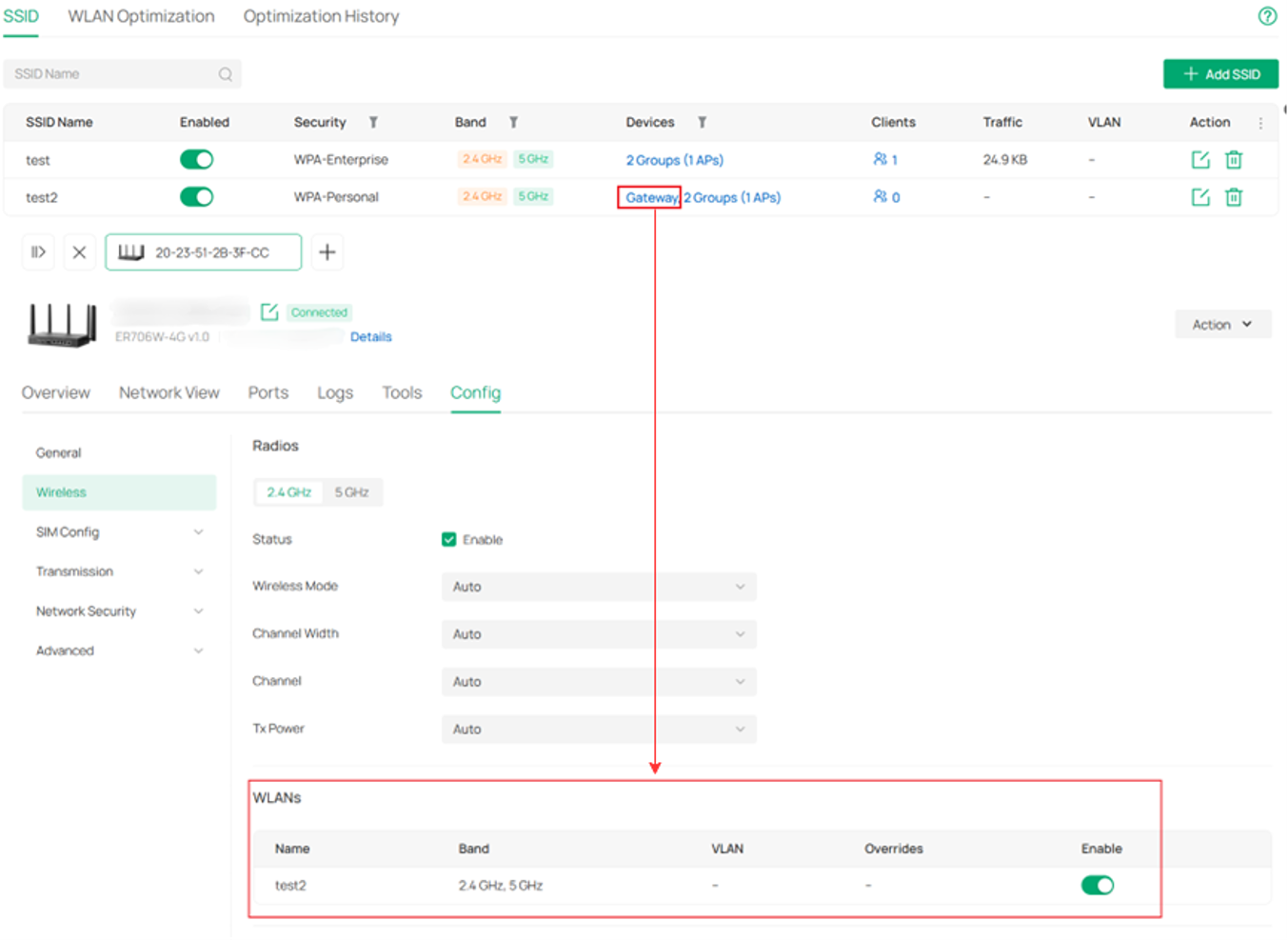Click the 24.9 KB traffic value
Screen dimensions: 1288x941
tap(1005, 160)
